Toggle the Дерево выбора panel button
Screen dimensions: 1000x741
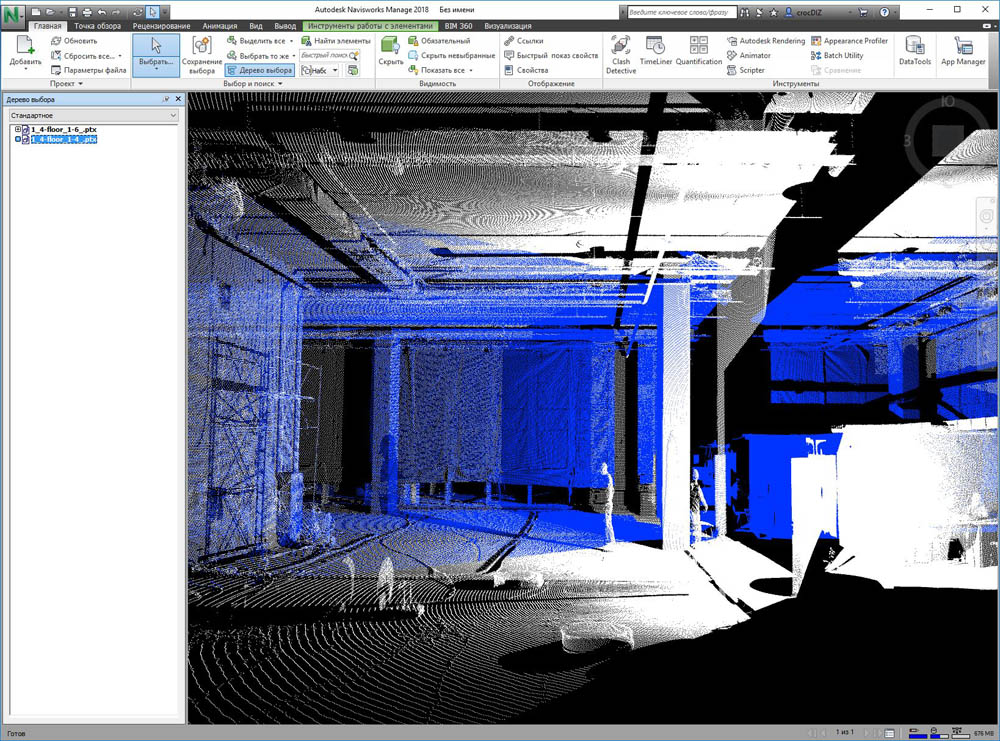[260, 70]
